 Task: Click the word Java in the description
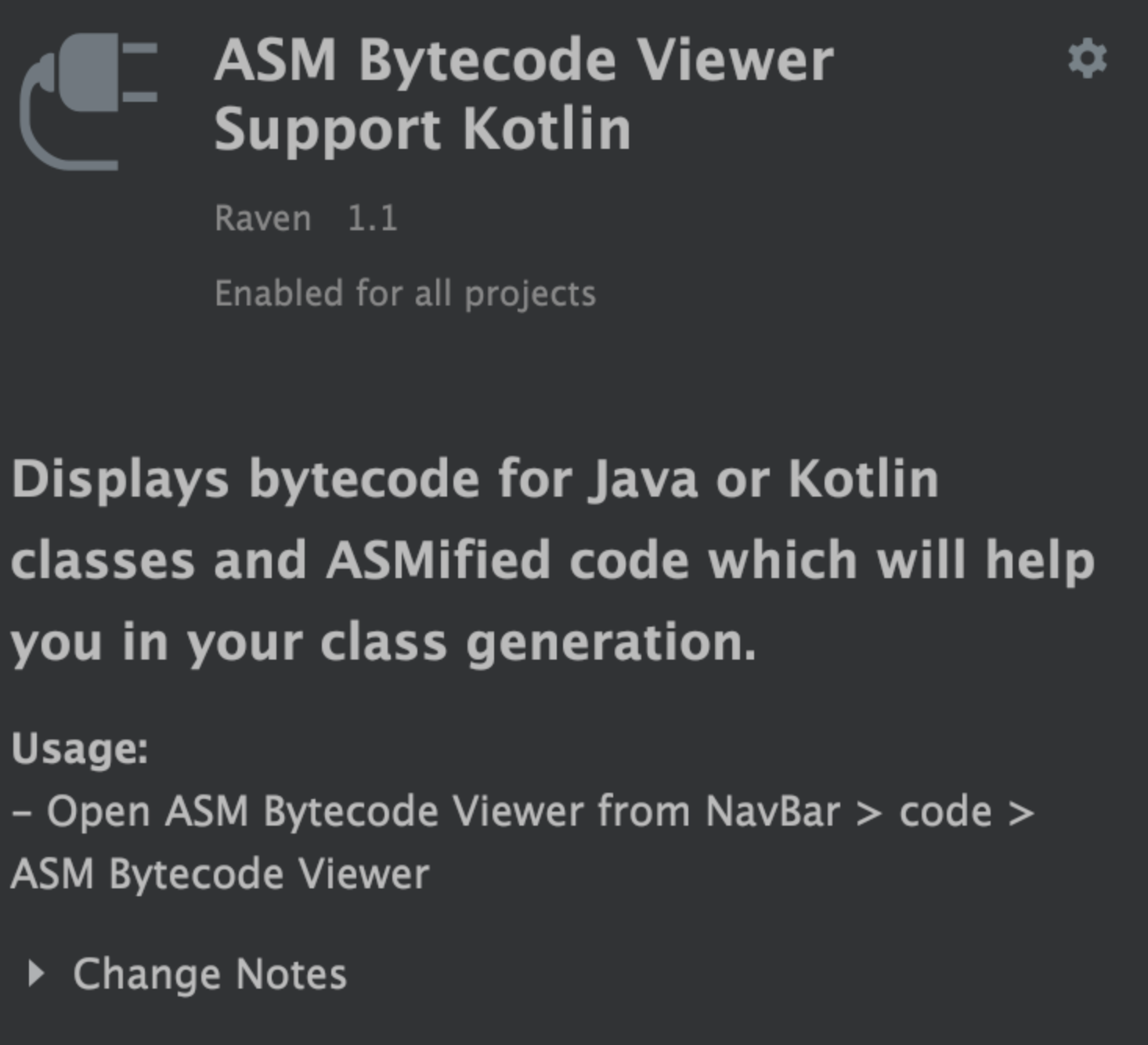(643, 479)
